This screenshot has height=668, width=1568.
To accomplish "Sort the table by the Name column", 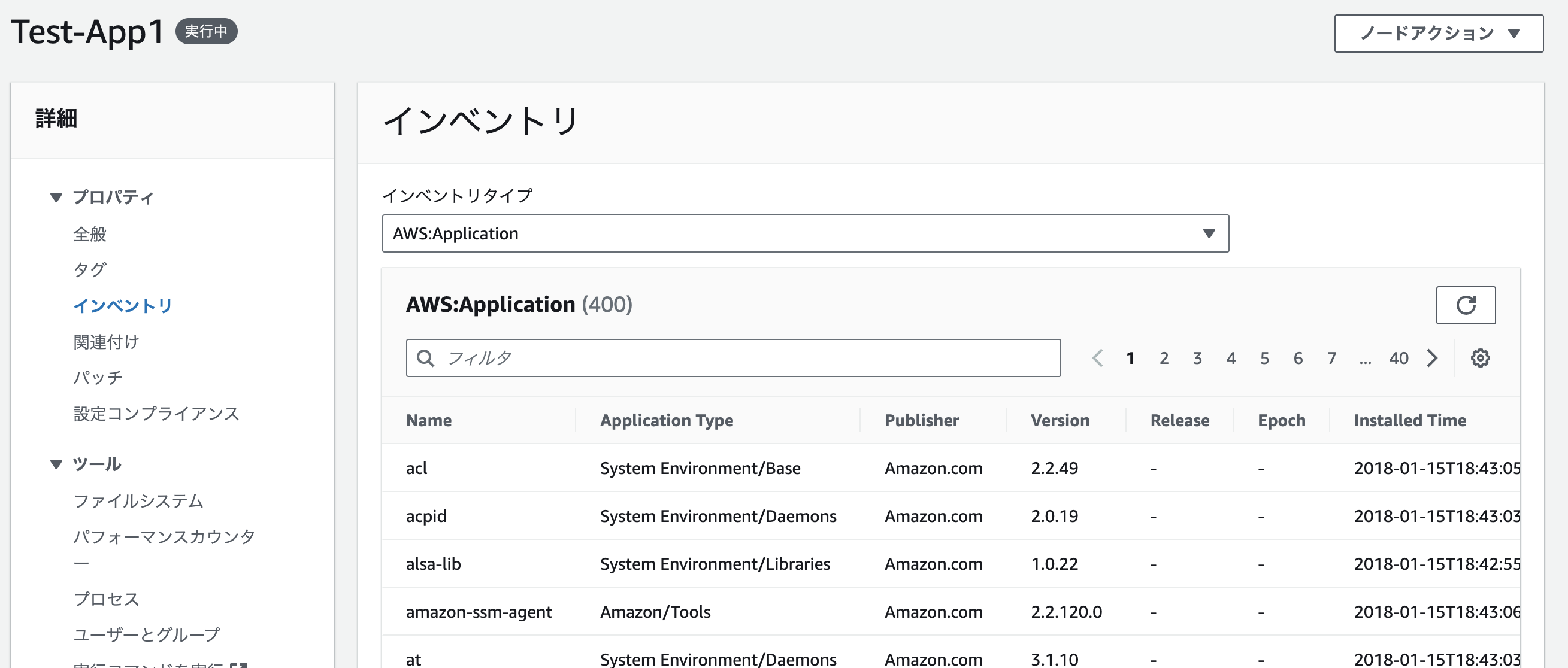I will tap(428, 420).
